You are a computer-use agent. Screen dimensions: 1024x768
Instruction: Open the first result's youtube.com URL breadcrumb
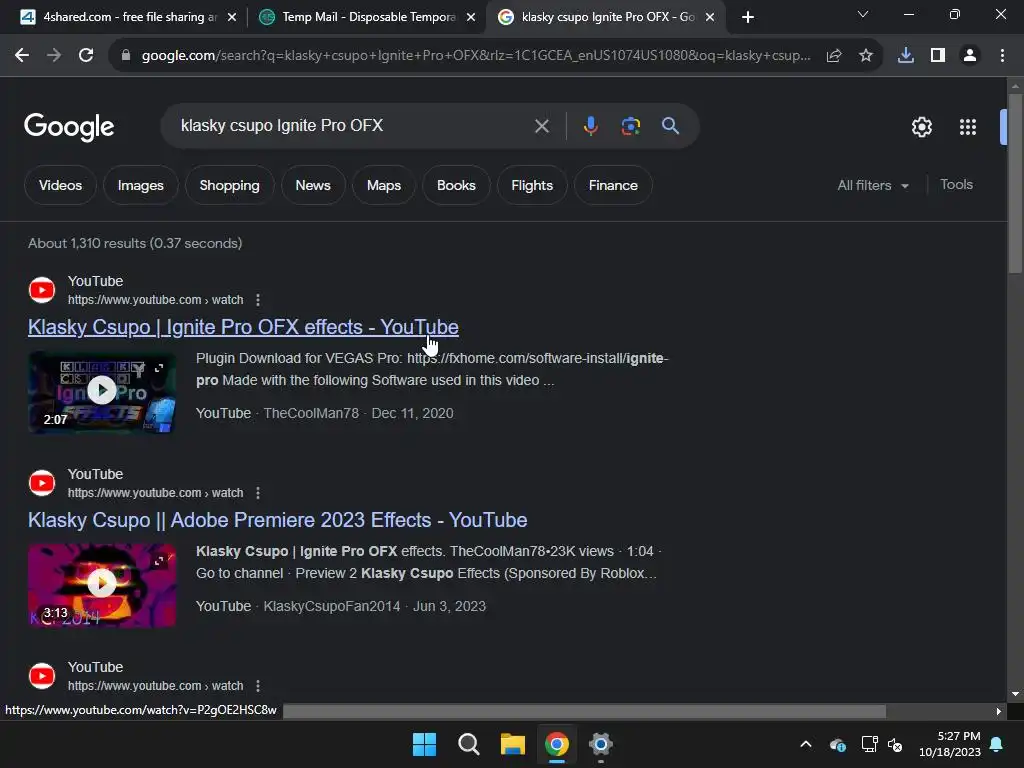coord(155,300)
